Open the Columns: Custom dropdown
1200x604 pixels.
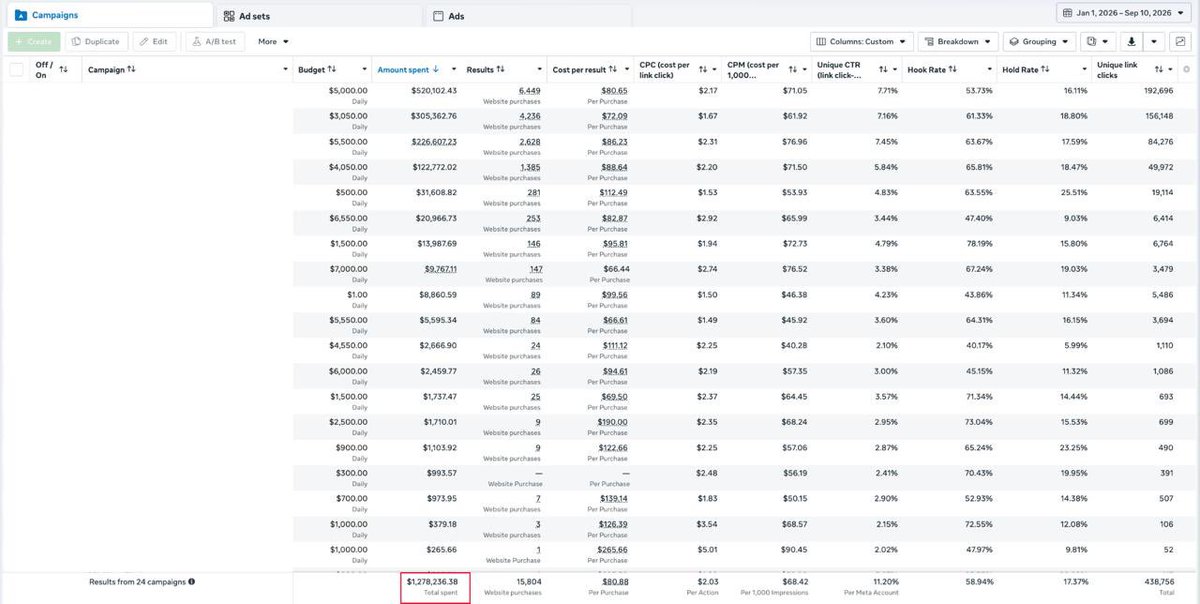click(861, 42)
